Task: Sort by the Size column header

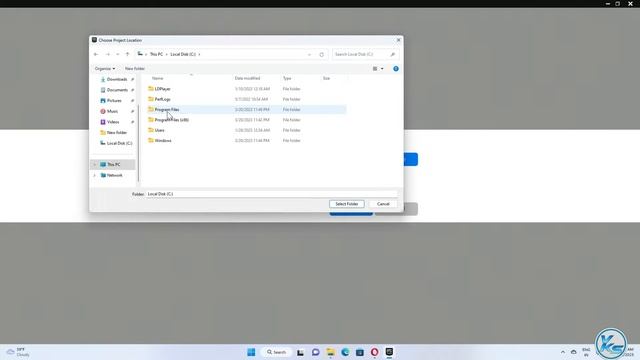Action: coord(327,78)
